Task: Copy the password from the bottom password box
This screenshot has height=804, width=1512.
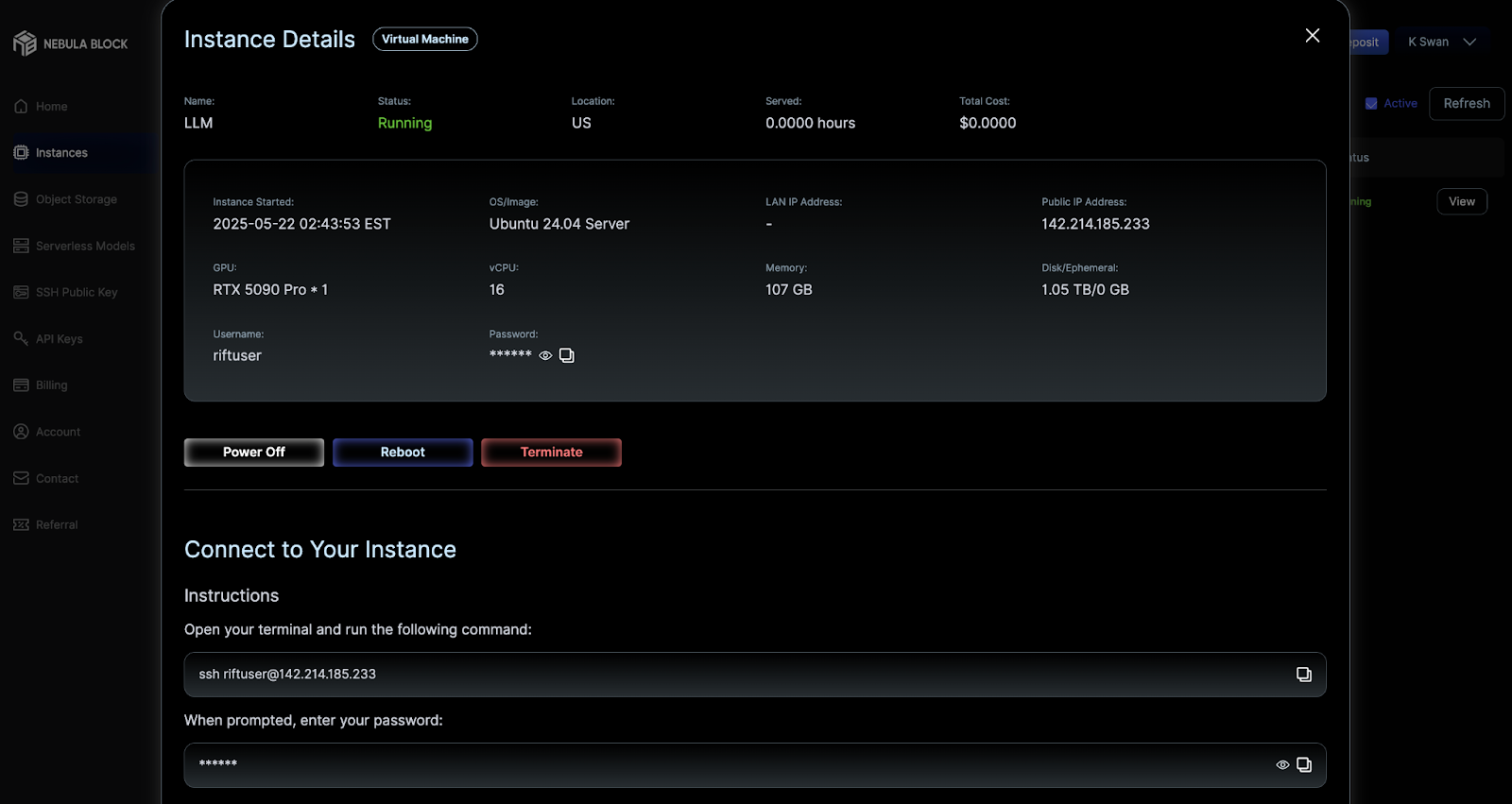Action: click(1304, 765)
